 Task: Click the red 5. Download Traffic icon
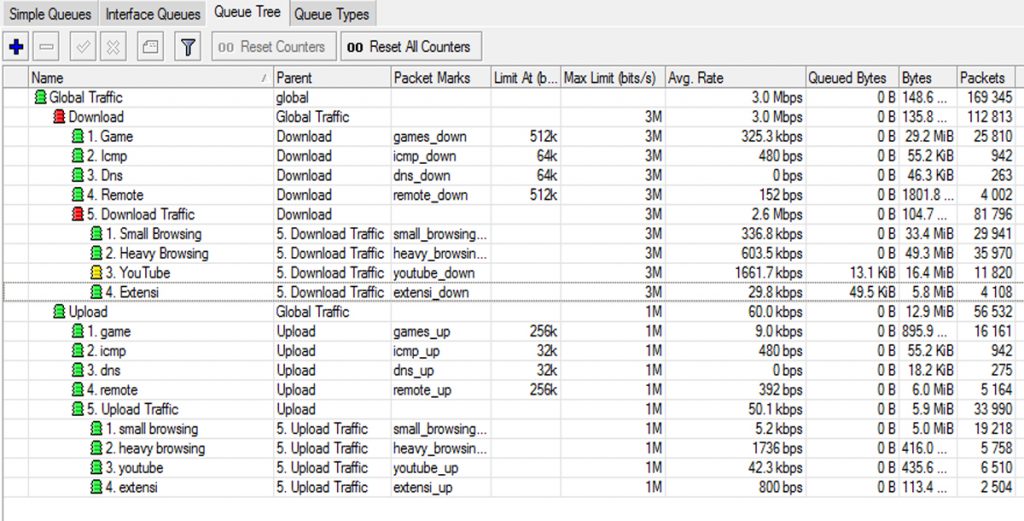pos(78,214)
